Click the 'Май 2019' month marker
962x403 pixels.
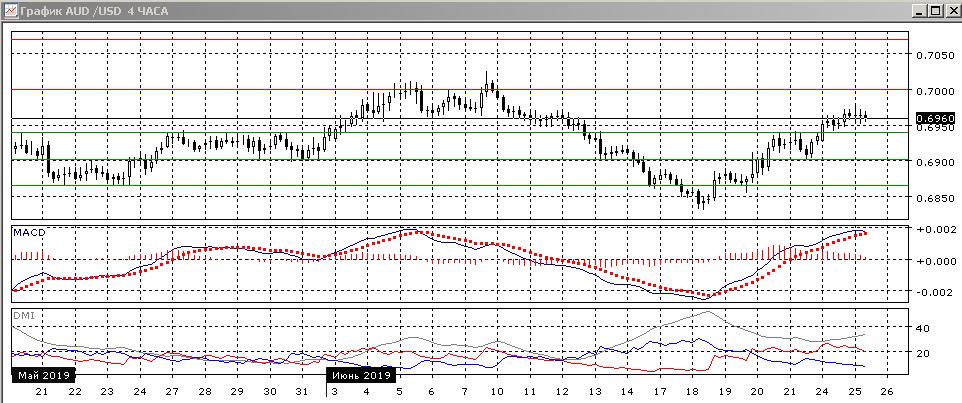click(x=42, y=375)
